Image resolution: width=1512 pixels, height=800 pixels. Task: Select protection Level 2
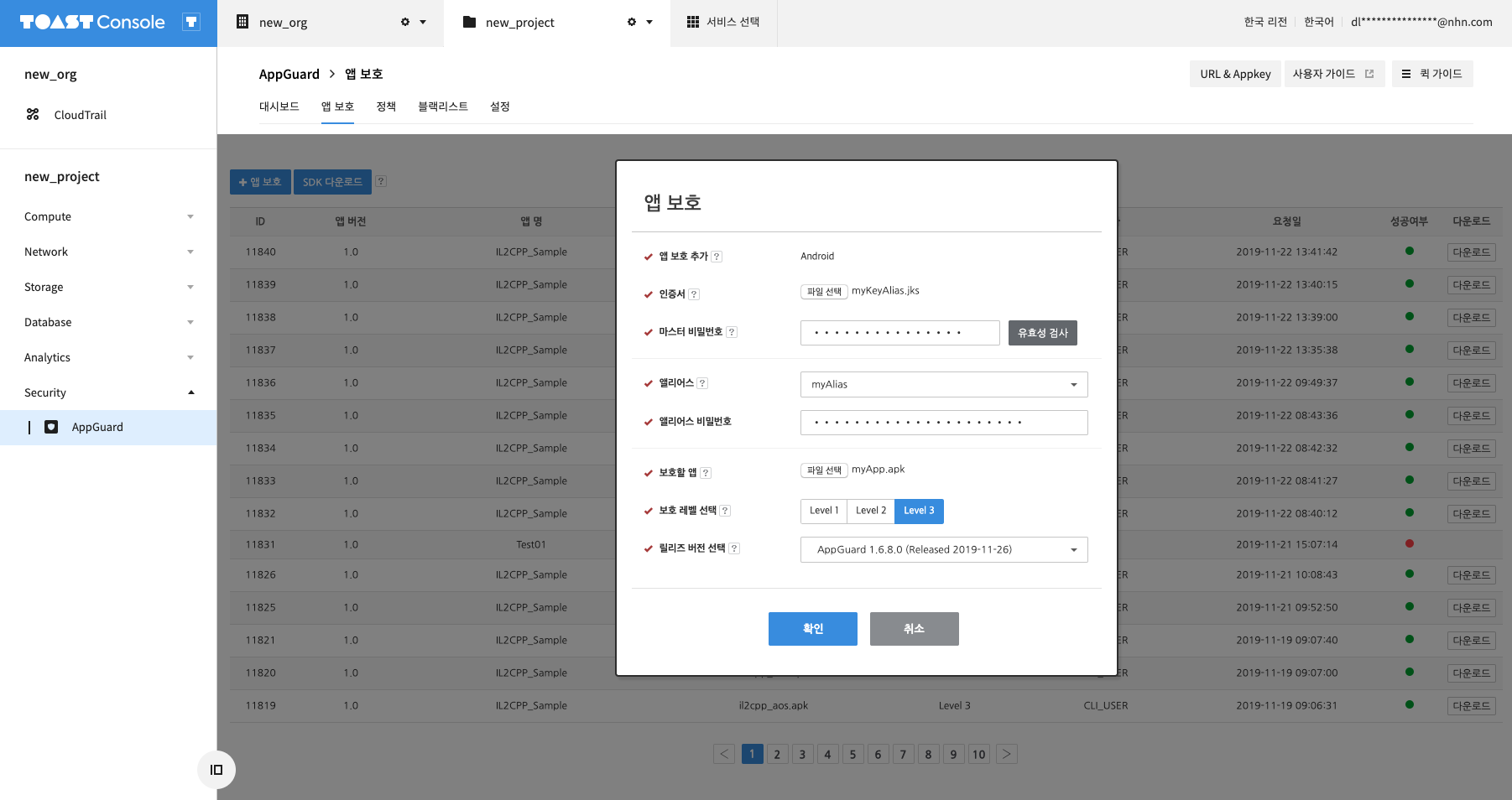point(871,511)
